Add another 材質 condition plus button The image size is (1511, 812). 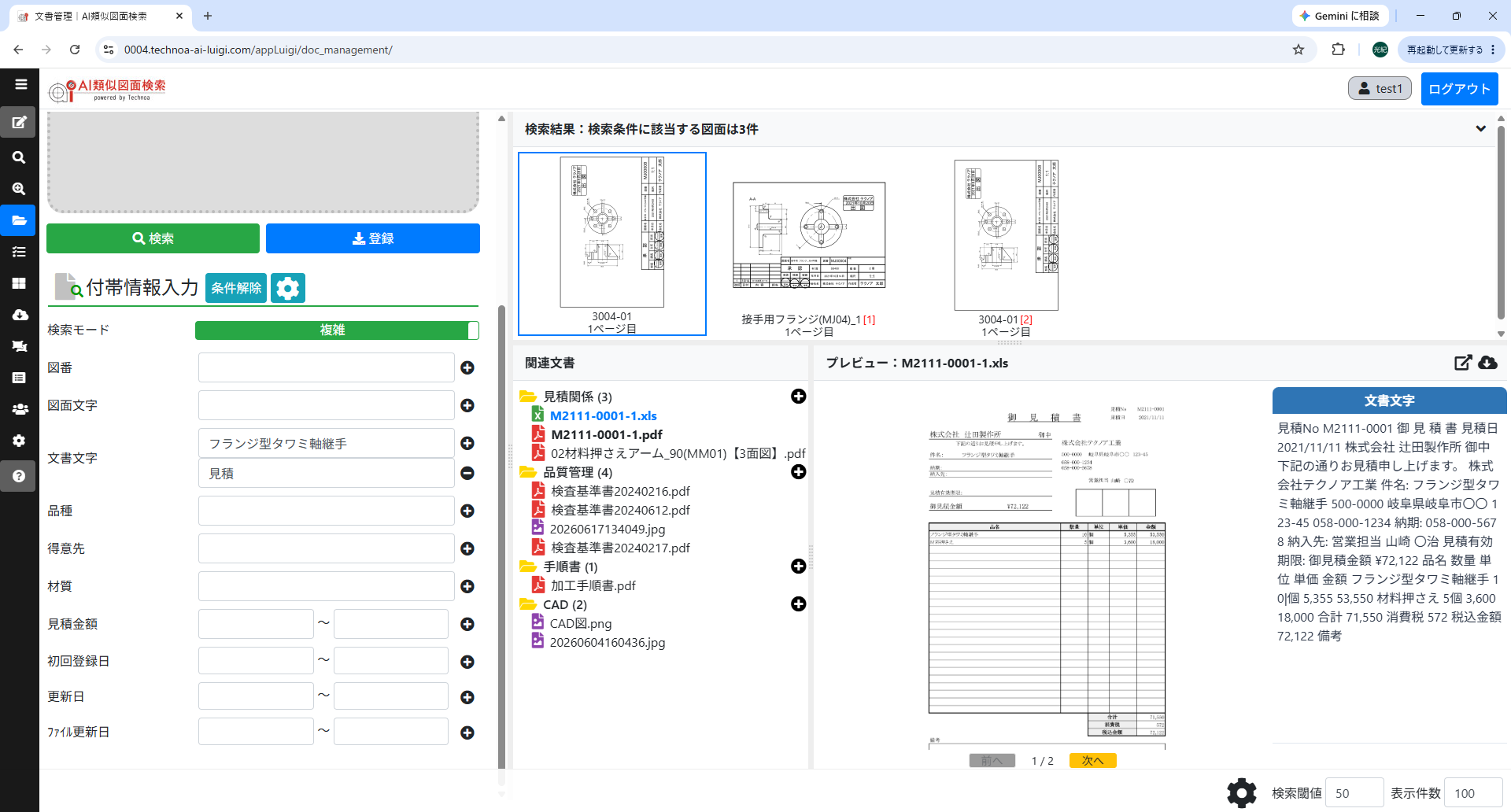467,586
